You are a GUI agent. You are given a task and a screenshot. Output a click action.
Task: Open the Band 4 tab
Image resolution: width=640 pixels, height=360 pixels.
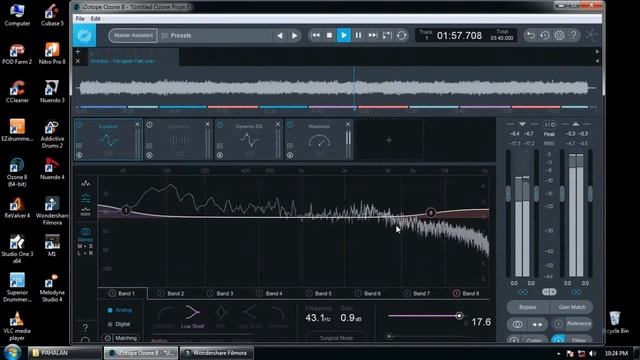click(269, 293)
